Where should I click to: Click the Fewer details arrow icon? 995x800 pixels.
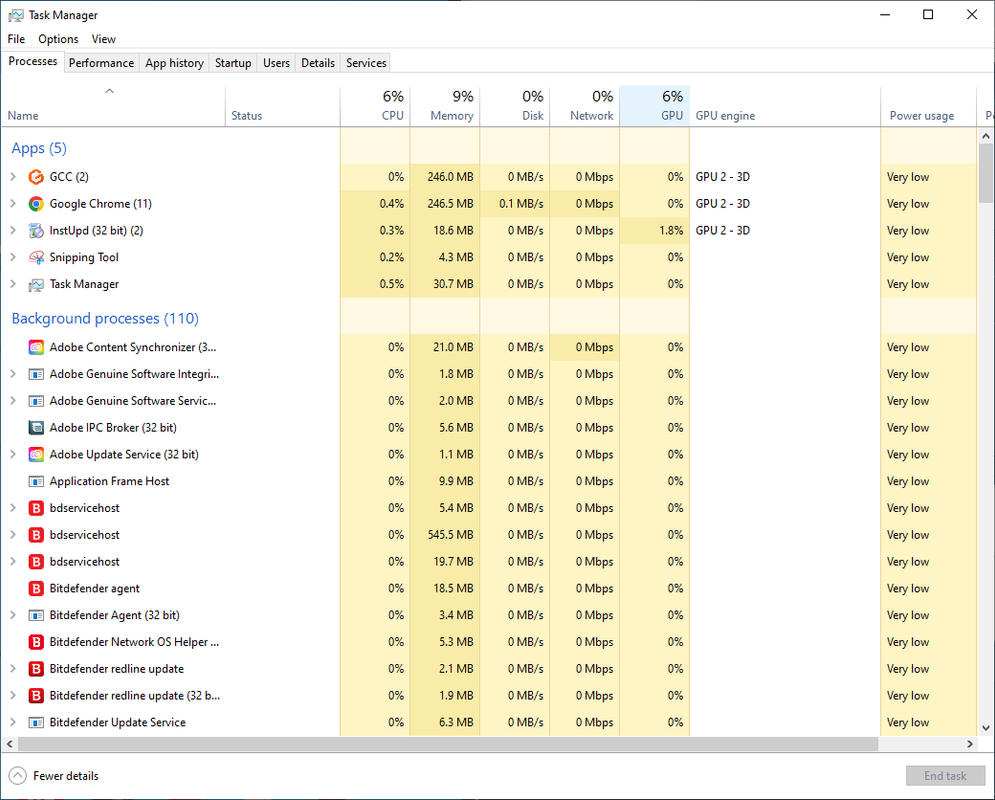pos(17,776)
